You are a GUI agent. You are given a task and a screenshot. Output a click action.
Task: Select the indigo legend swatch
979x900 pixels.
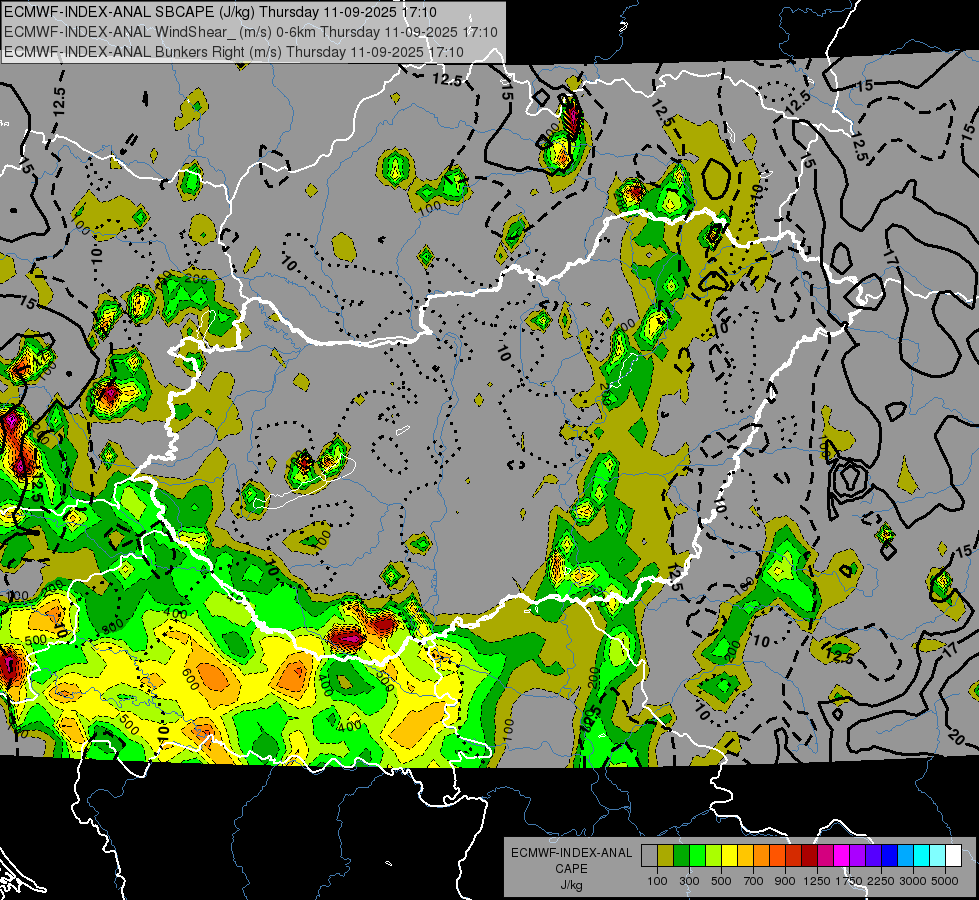pyautogui.click(x=873, y=855)
